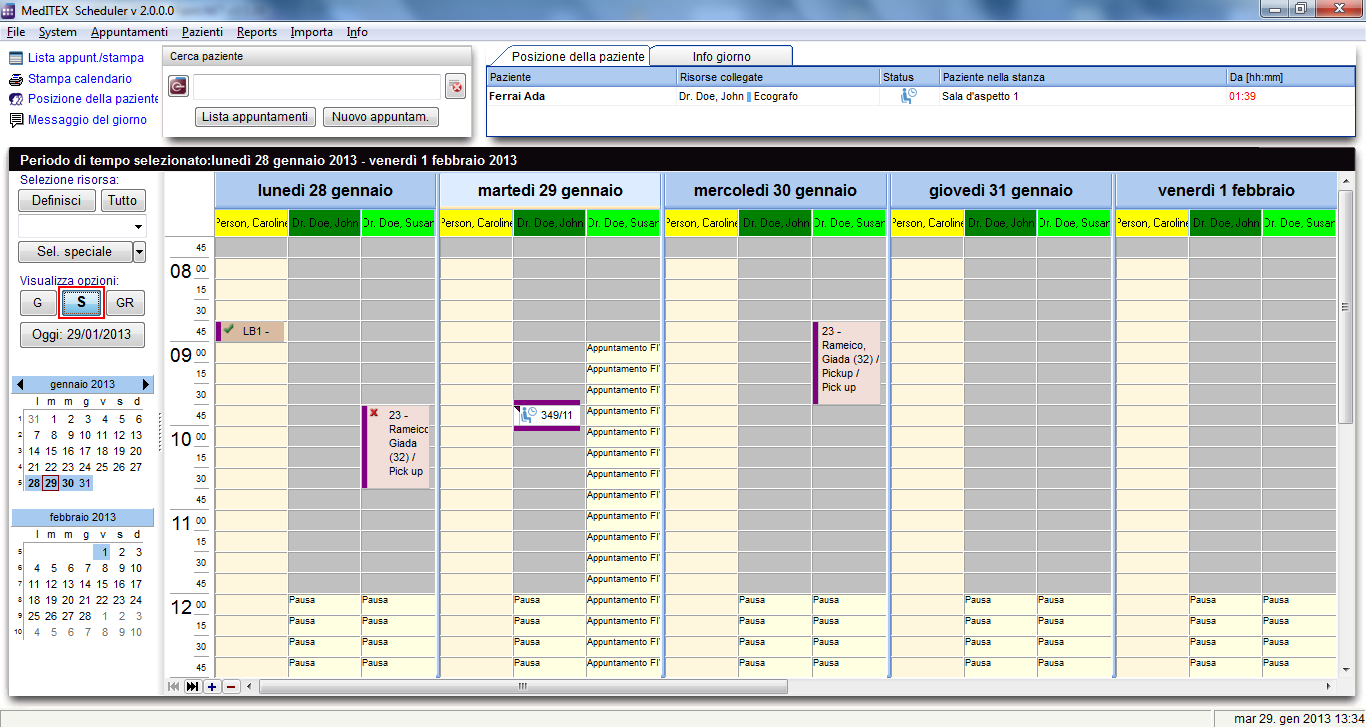The image size is (1366, 728).
Task: Click the Paziente nella stanza column header
Action: tap(1082, 77)
